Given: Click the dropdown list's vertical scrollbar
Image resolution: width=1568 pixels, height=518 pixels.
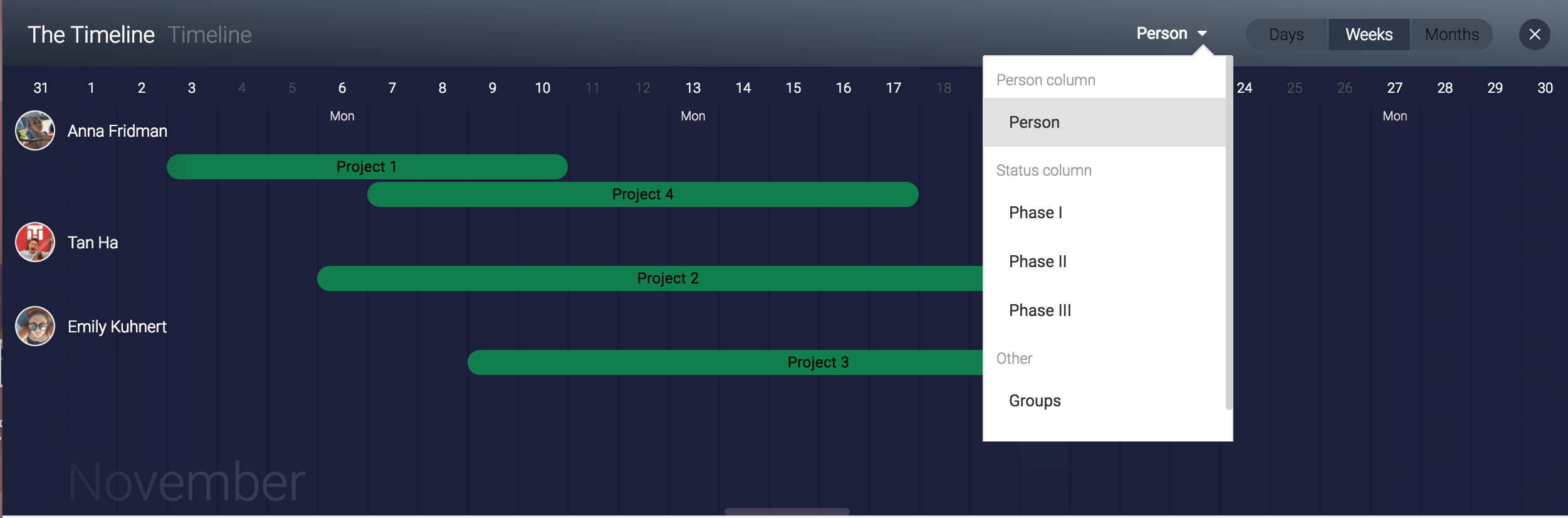Looking at the screenshot, I should pyautogui.click(x=1229, y=233).
